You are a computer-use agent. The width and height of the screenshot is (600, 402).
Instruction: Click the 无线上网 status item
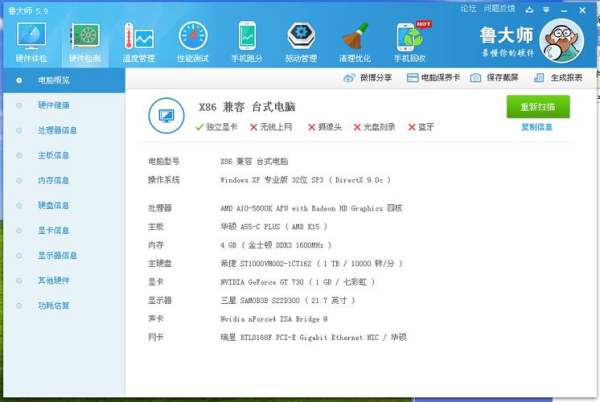pos(271,127)
